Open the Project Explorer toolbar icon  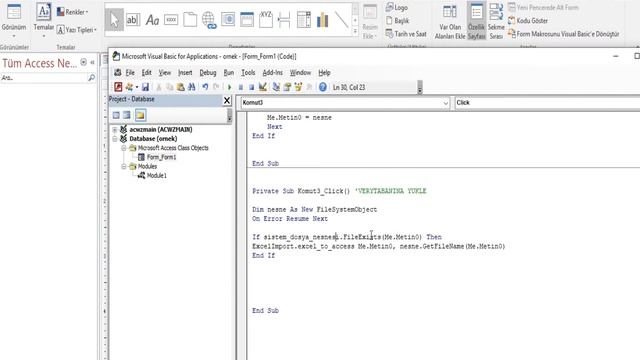276,87
